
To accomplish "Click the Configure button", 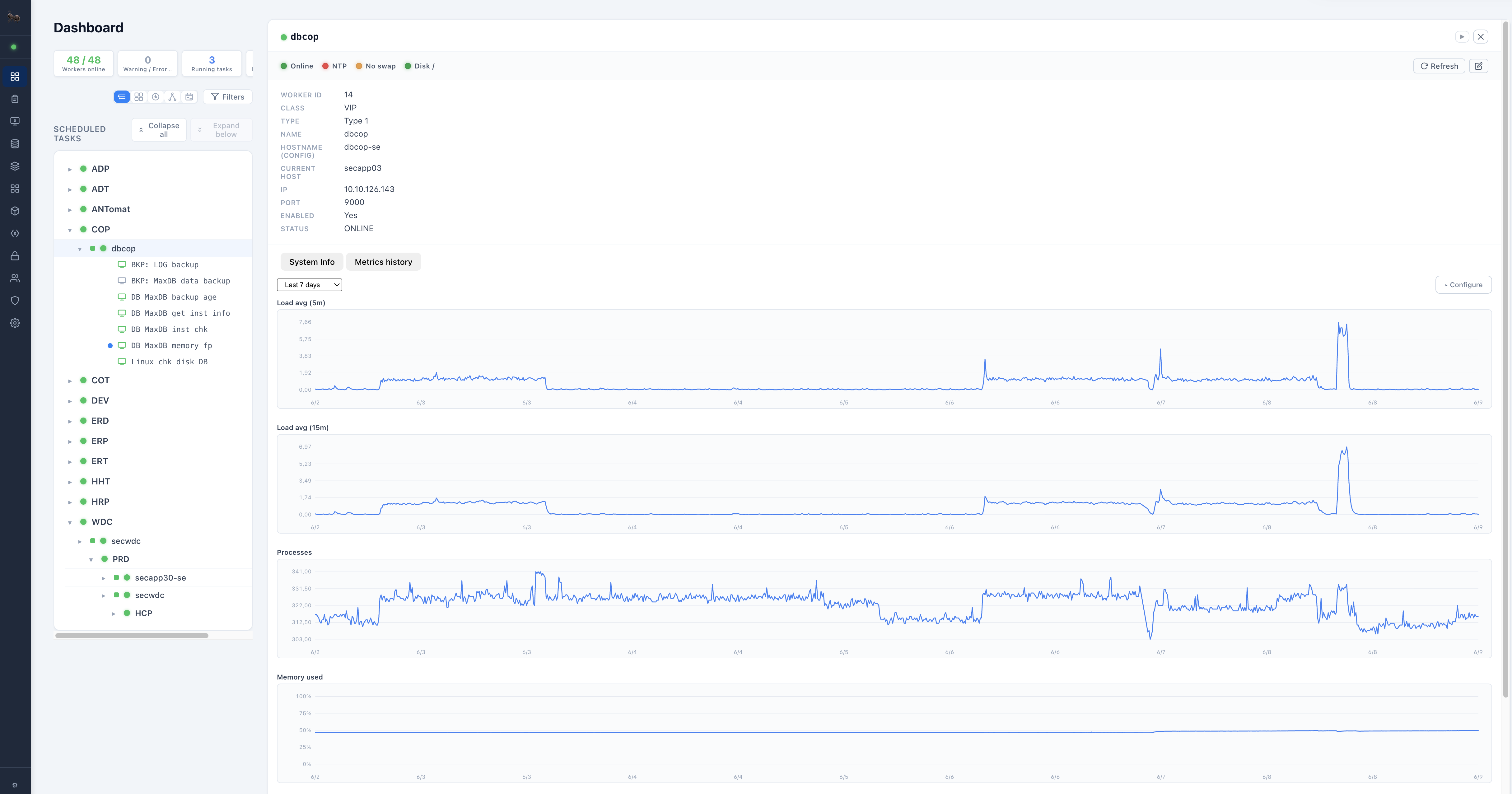I will click(1463, 285).
